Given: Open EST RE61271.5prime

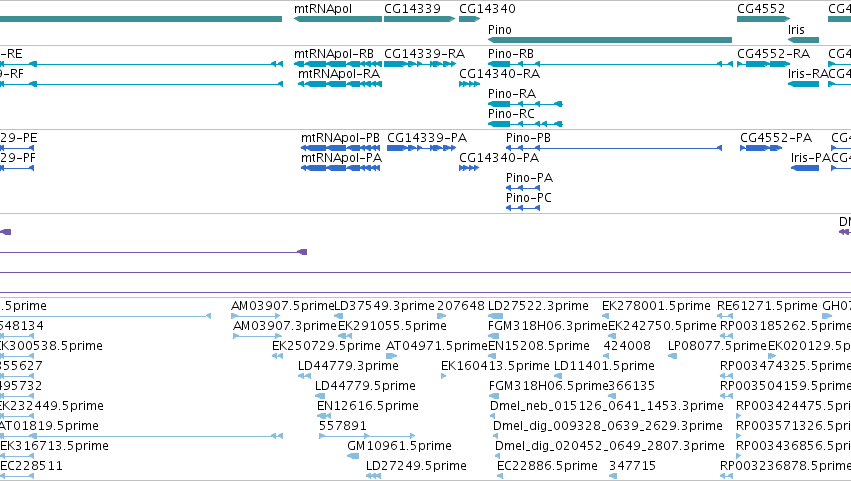Looking at the screenshot, I should click(767, 306).
